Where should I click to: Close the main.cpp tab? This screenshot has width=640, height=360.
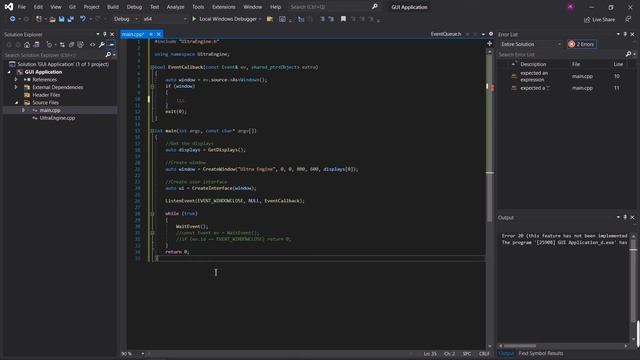[x=159, y=34]
